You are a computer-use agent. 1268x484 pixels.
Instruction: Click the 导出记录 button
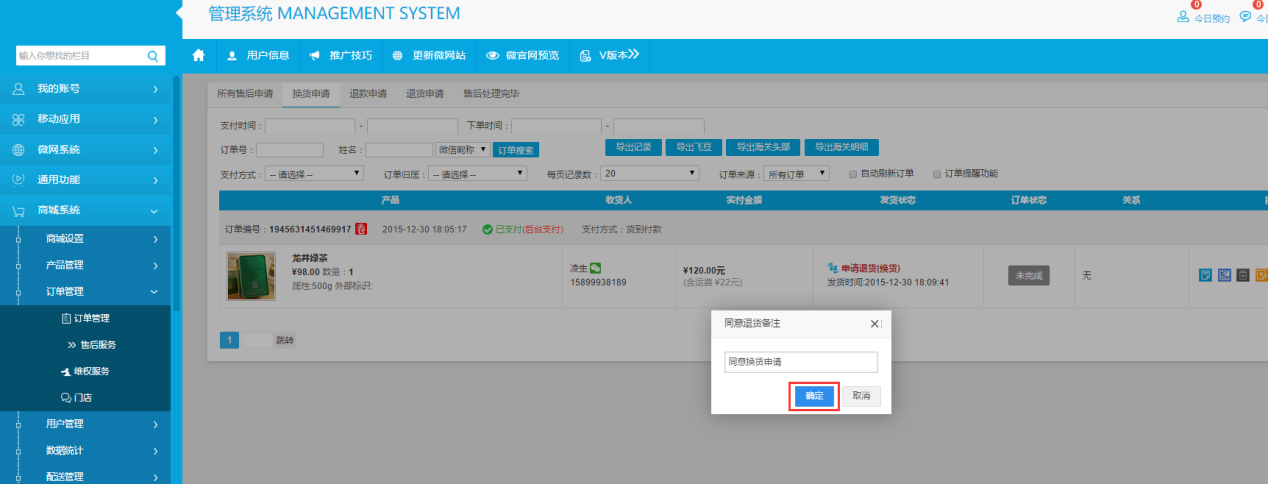point(633,147)
